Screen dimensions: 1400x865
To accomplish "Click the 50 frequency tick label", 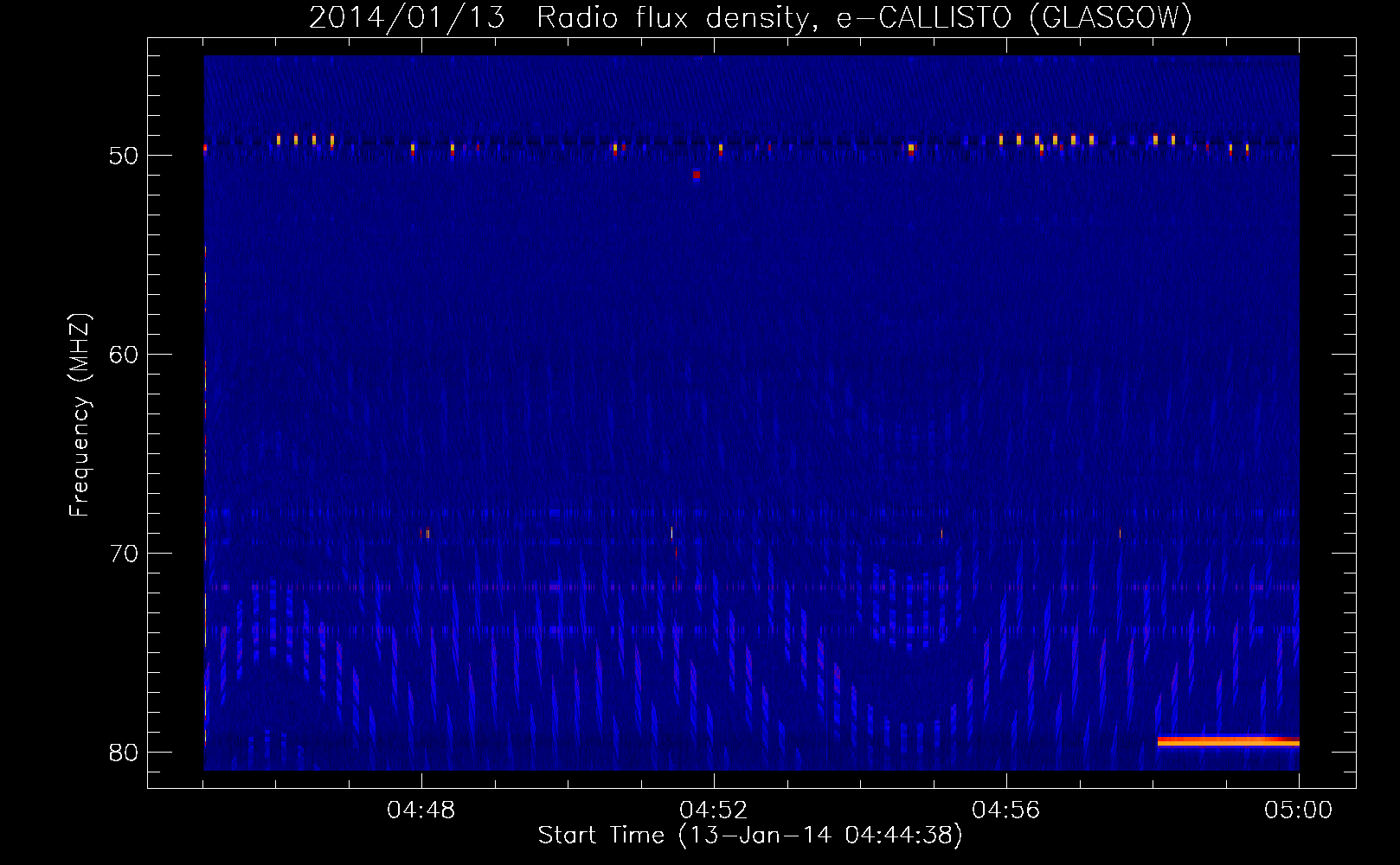I will point(124,156).
